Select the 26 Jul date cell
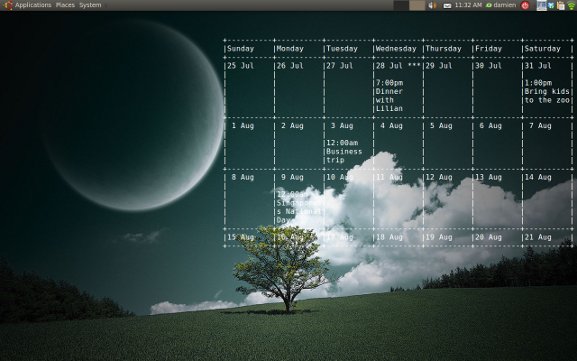The height and width of the screenshot is (361, 577). (290, 66)
